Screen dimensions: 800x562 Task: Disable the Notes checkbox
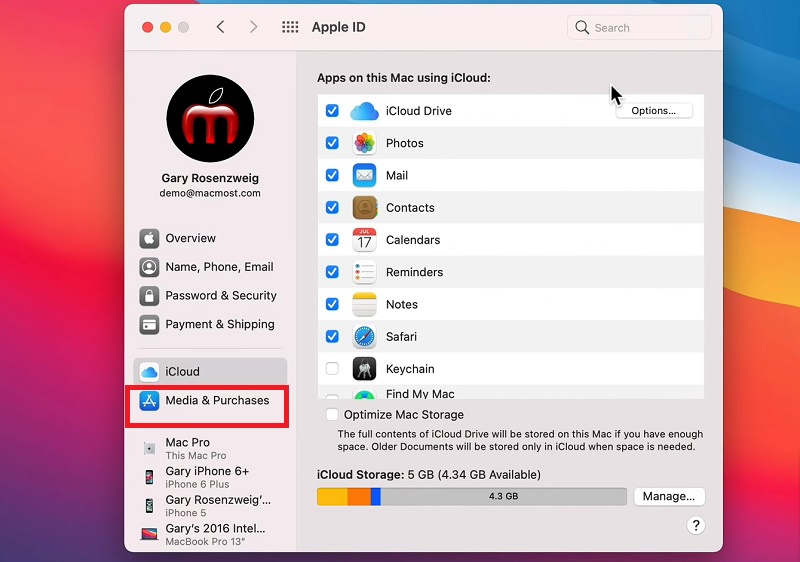click(x=332, y=304)
